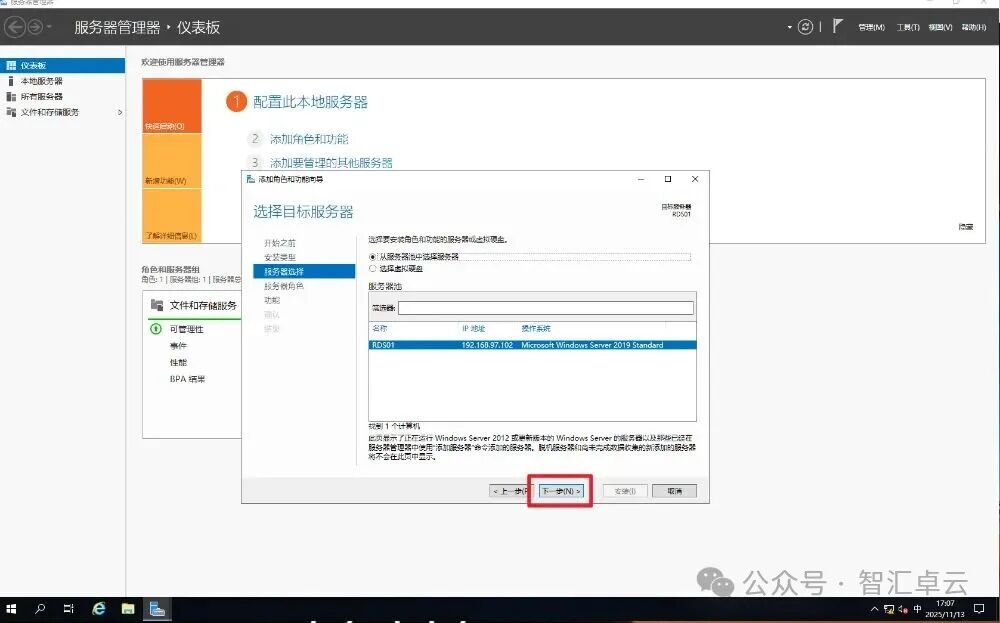
Task: Click the 下一步(N) button in the wizard
Action: [560, 491]
